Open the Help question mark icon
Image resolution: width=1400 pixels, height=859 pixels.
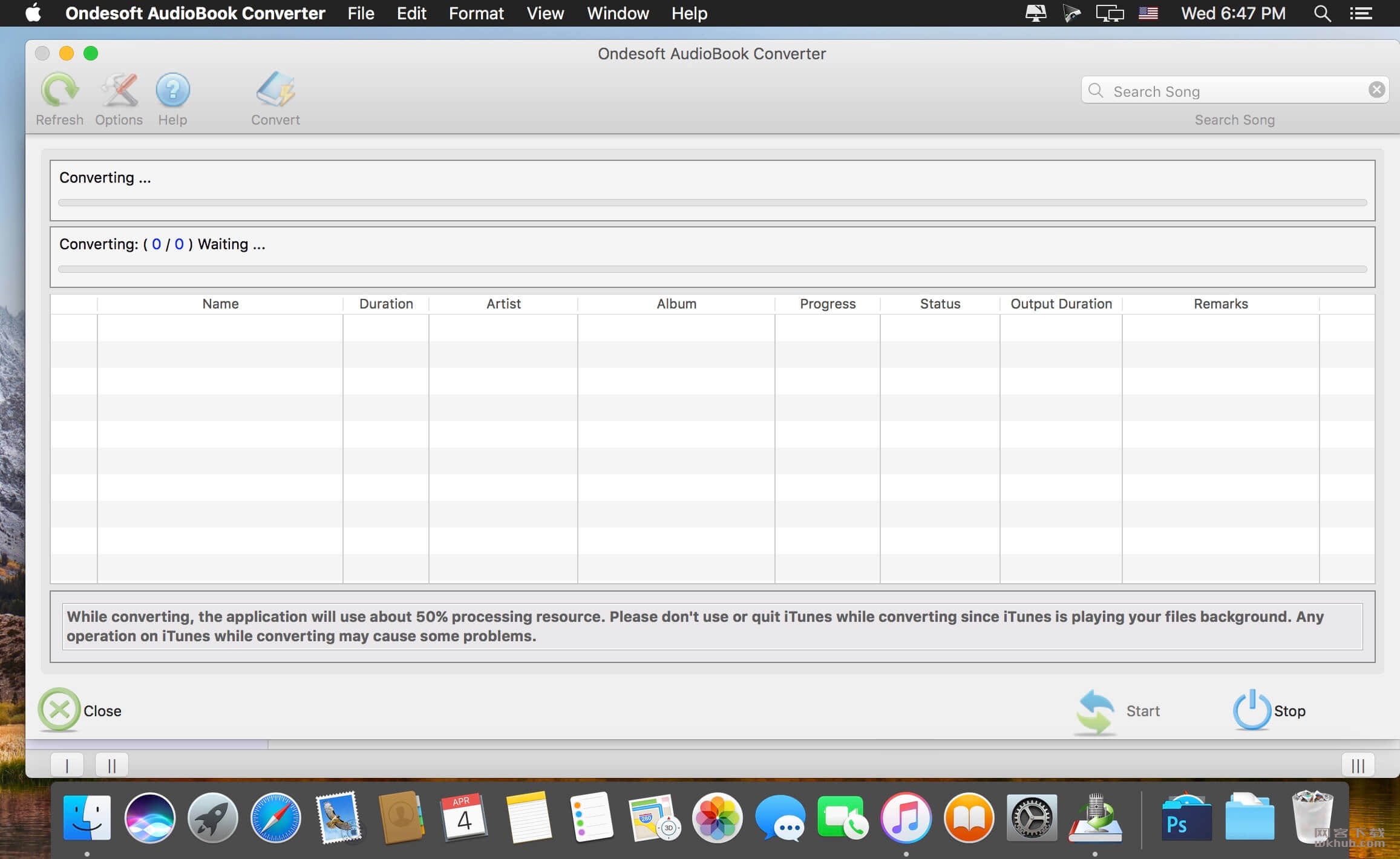172,90
